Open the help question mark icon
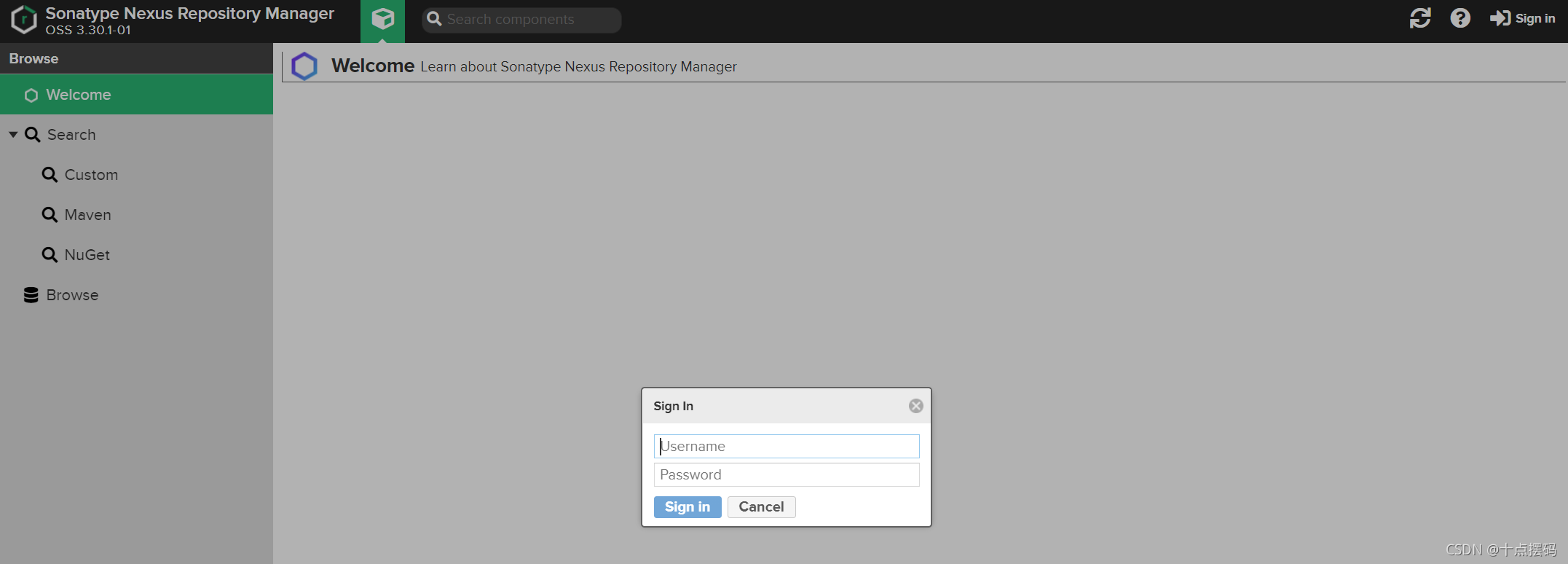Screen dimensions: 1568x564 [x=1460, y=18]
